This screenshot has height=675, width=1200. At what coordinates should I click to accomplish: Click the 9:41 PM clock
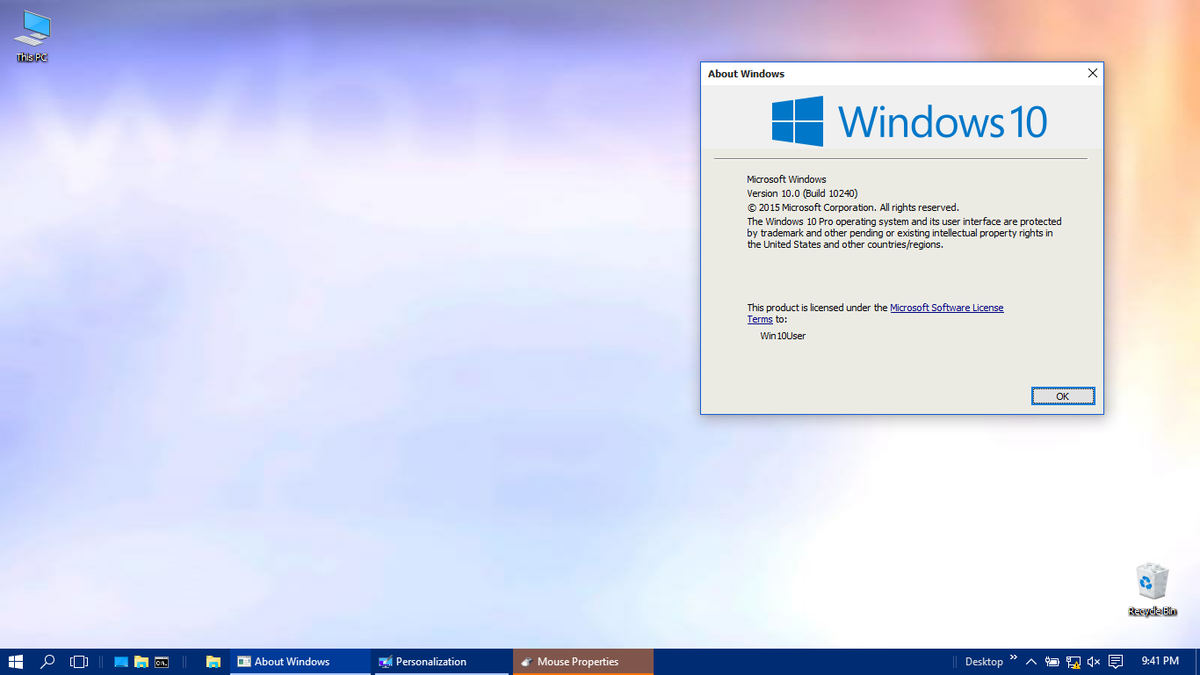1160,662
